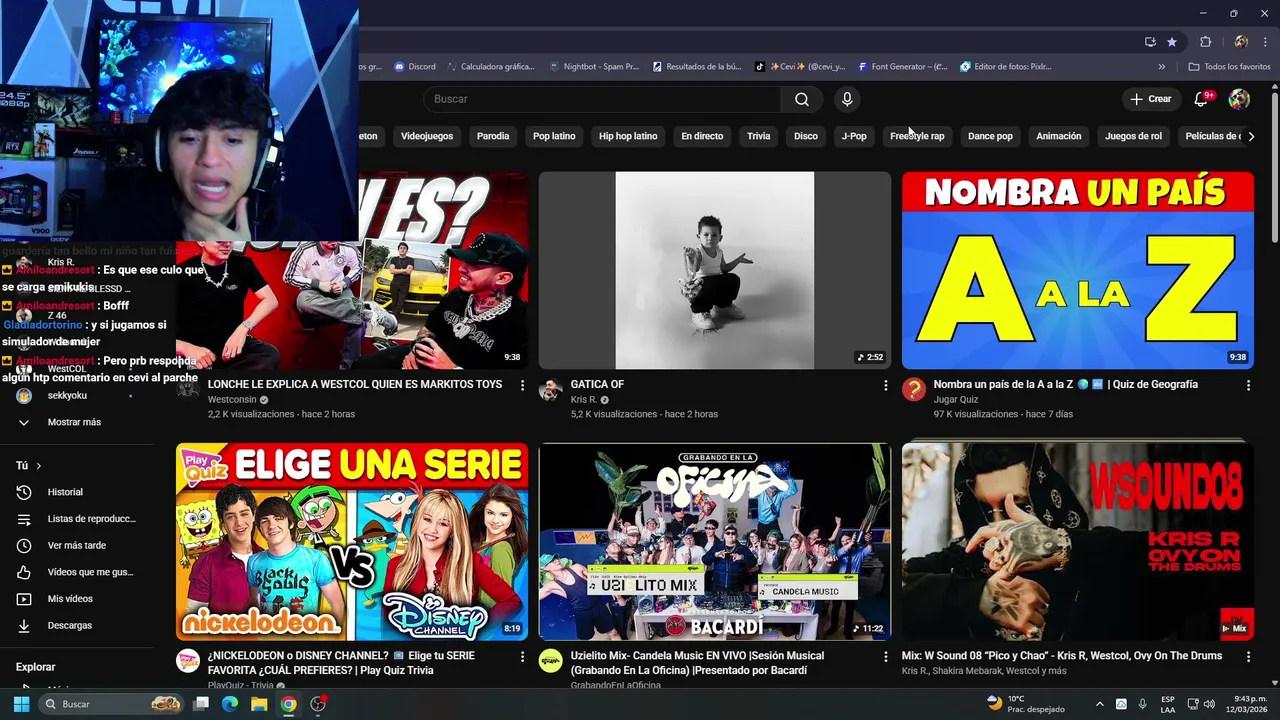Viewport: 1280px width, 720px height.
Task: Expand the Tú section chevron
Action: [39, 466]
